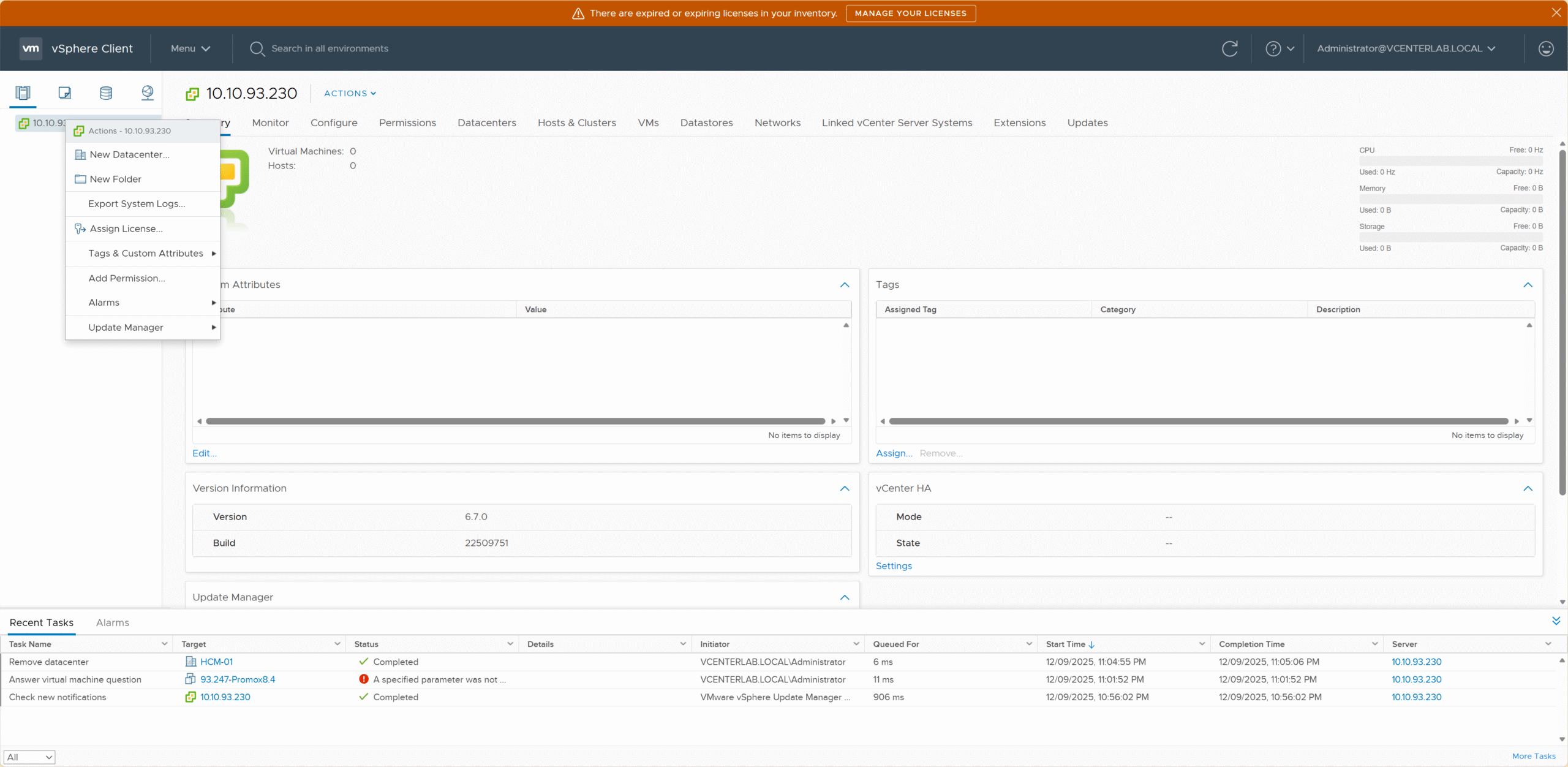The image size is (1568, 767).
Task: Collapse the vCenter HA panel
Action: tap(1528, 488)
